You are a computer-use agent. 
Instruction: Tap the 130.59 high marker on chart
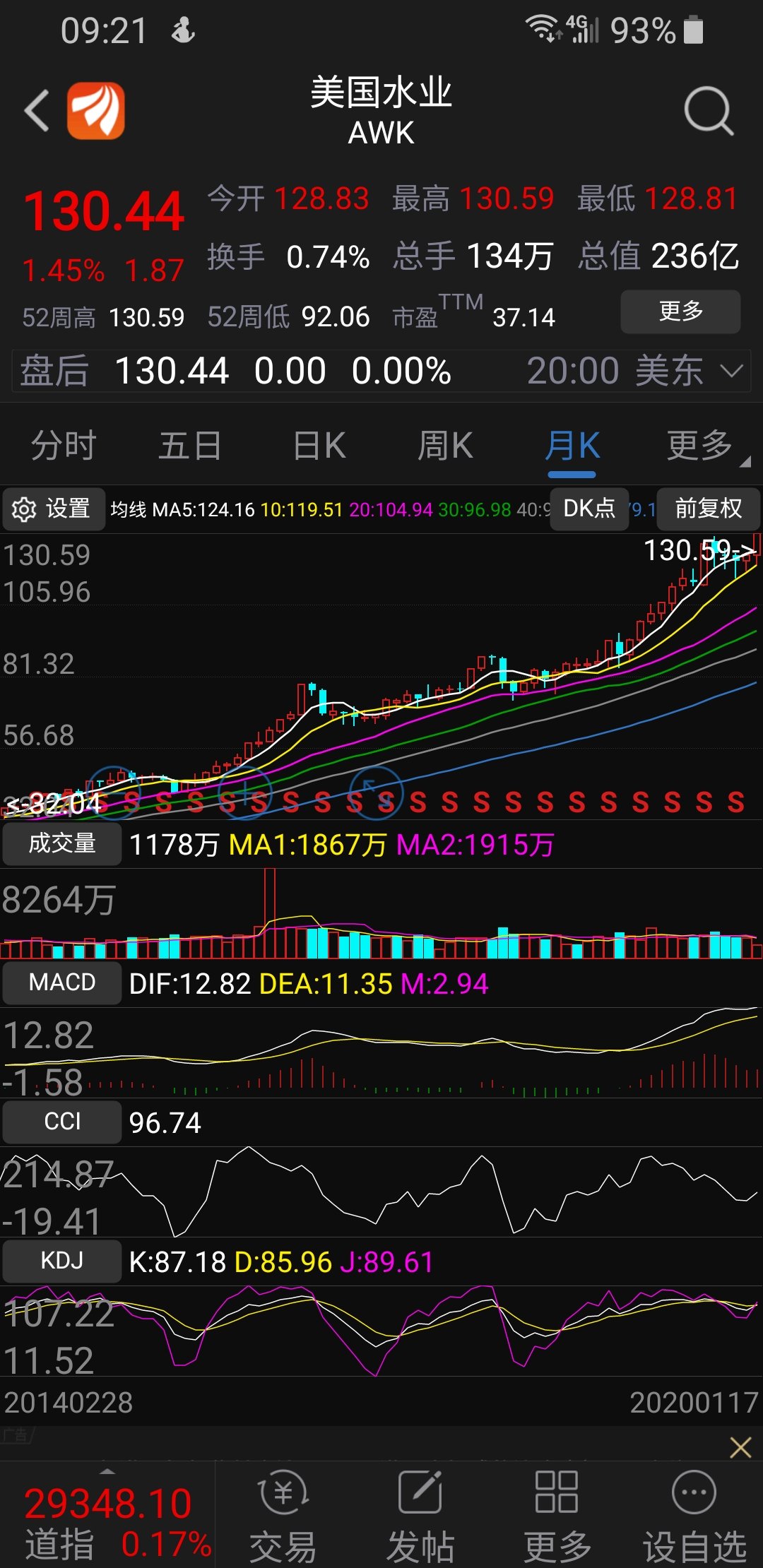[699, 550]
